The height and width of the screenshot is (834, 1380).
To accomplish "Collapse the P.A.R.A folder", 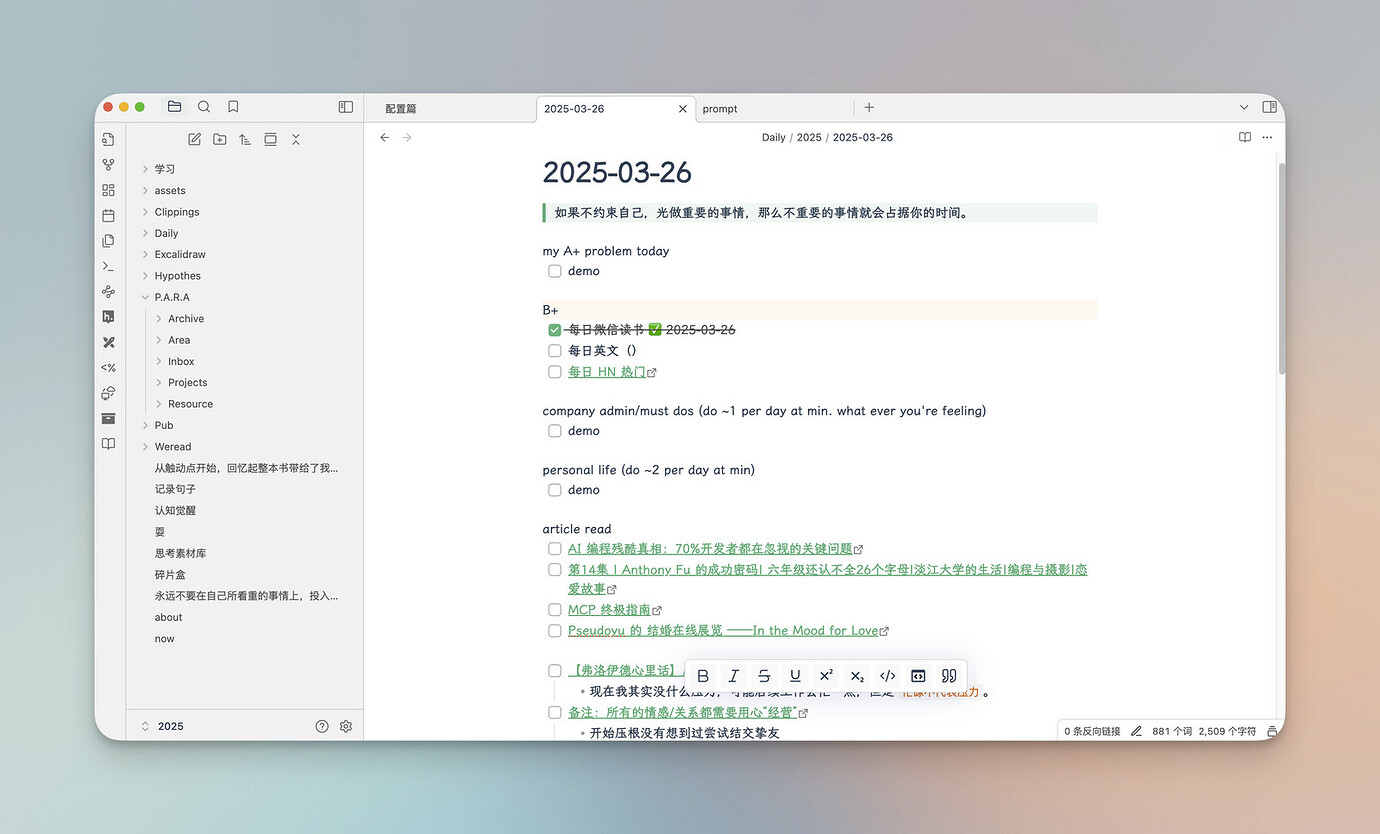I will [145, 297].
